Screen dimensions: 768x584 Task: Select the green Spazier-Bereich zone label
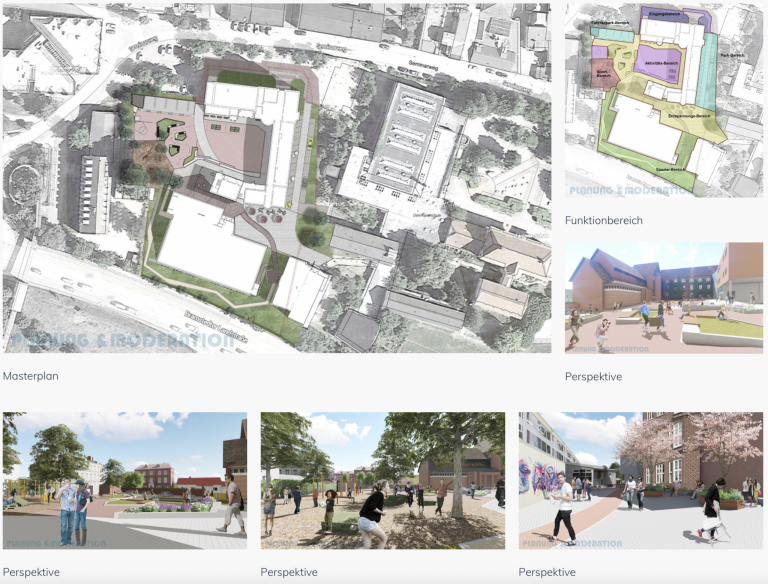pos(664,170)
